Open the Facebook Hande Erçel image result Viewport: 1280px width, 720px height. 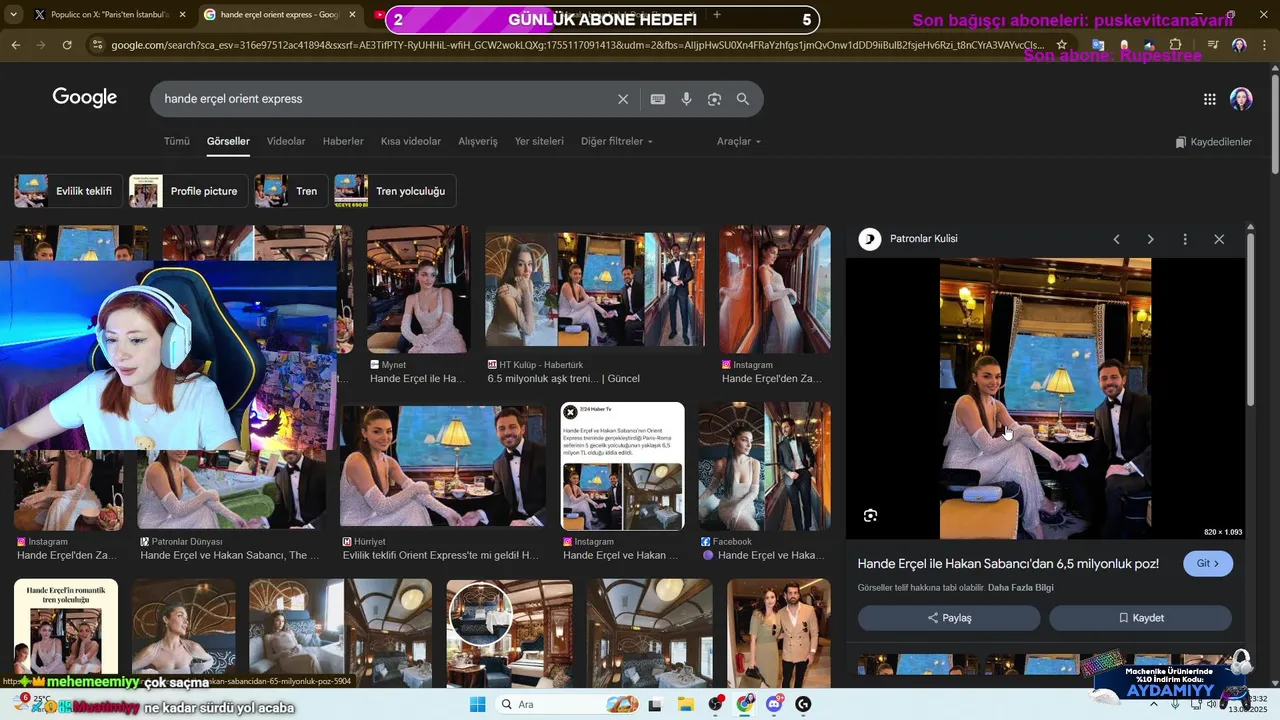tap(764, 466)
